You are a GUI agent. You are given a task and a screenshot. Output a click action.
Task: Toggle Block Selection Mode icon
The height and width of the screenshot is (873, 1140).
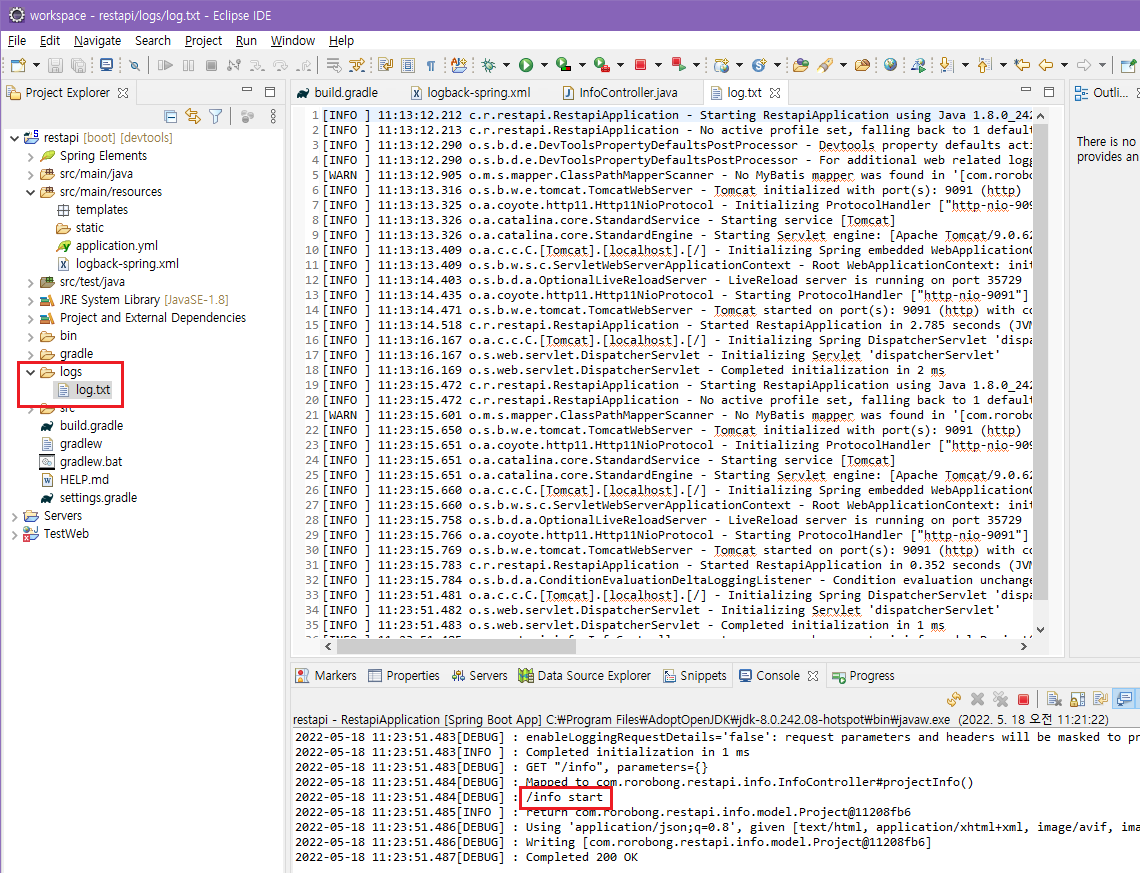pyautogui.click(x=408, y=65)
